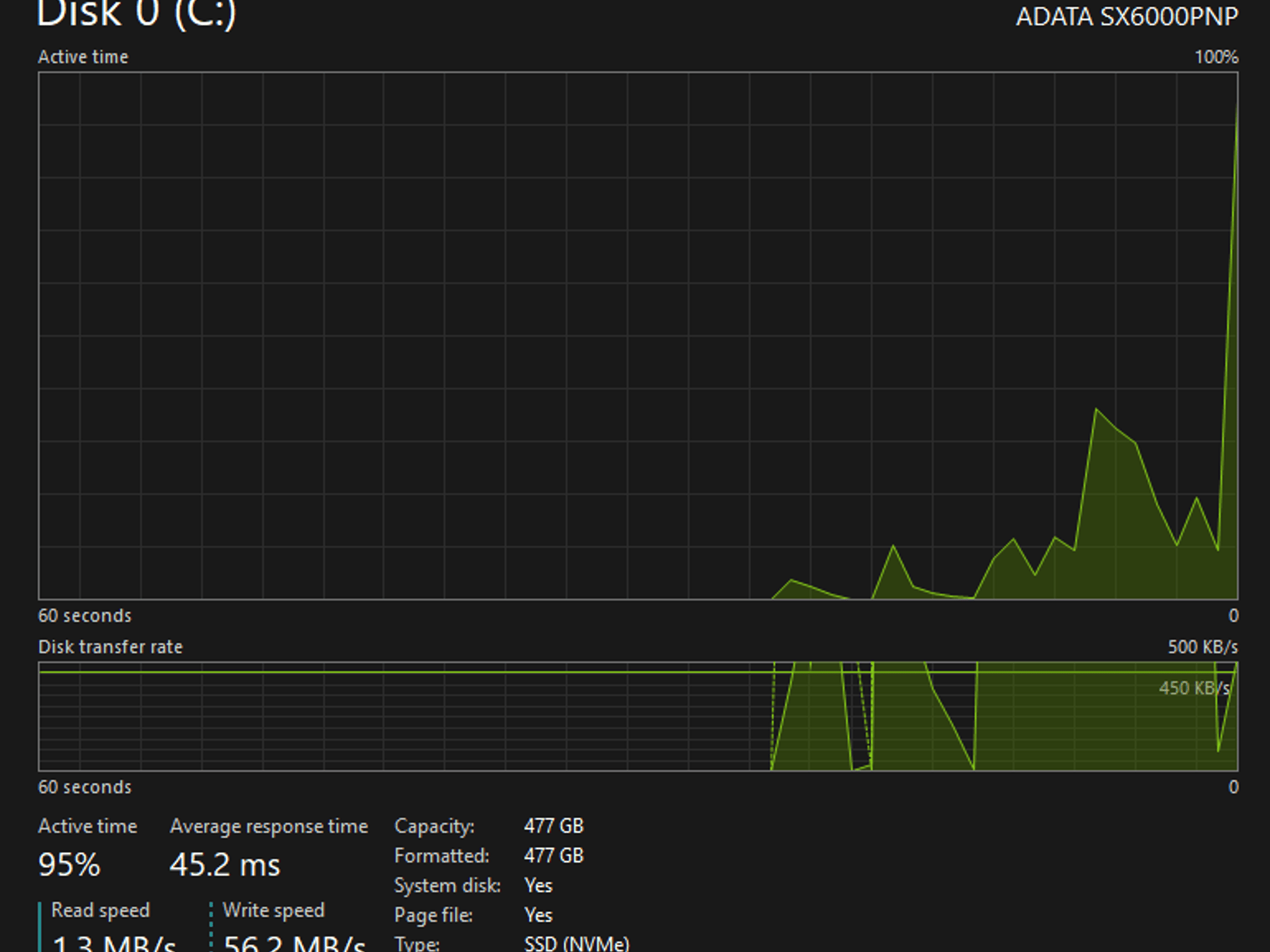Select the SSD (NVMe) type value
The height and width of the screenshot is (952, 1270).
coord(577,943)
